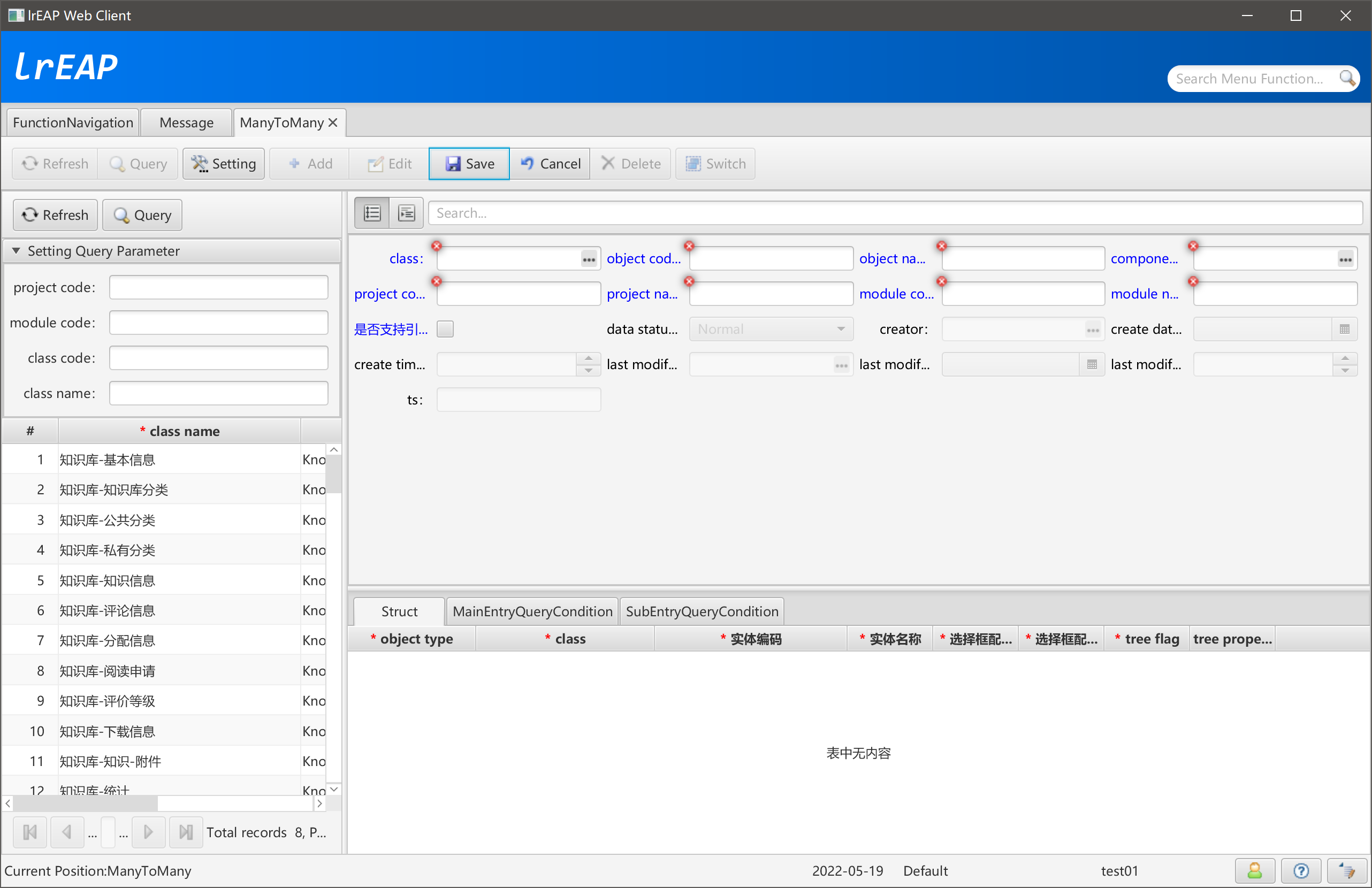
Task: Switch to list view icon
Action: [372, 213]
